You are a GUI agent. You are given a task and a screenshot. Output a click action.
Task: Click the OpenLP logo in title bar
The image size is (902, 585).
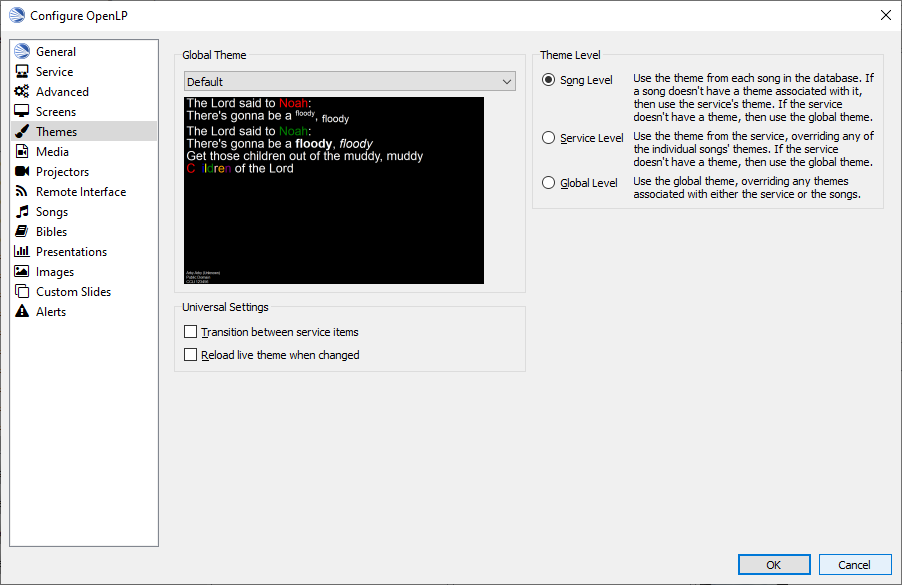[17, 15]
